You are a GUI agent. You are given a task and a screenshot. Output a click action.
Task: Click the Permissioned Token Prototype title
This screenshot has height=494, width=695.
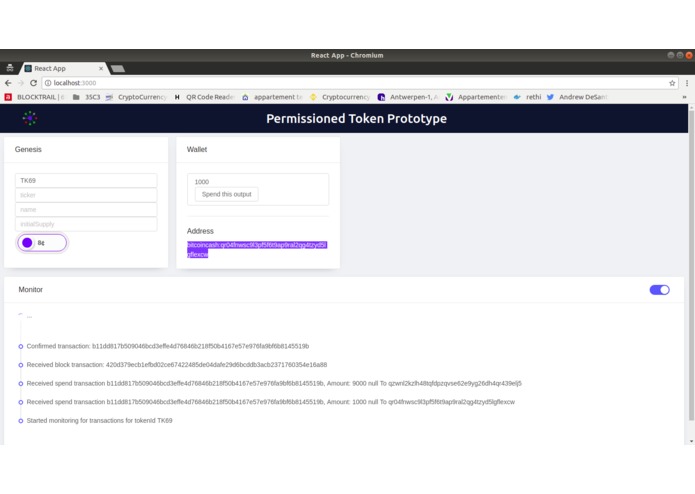(356, 118)
